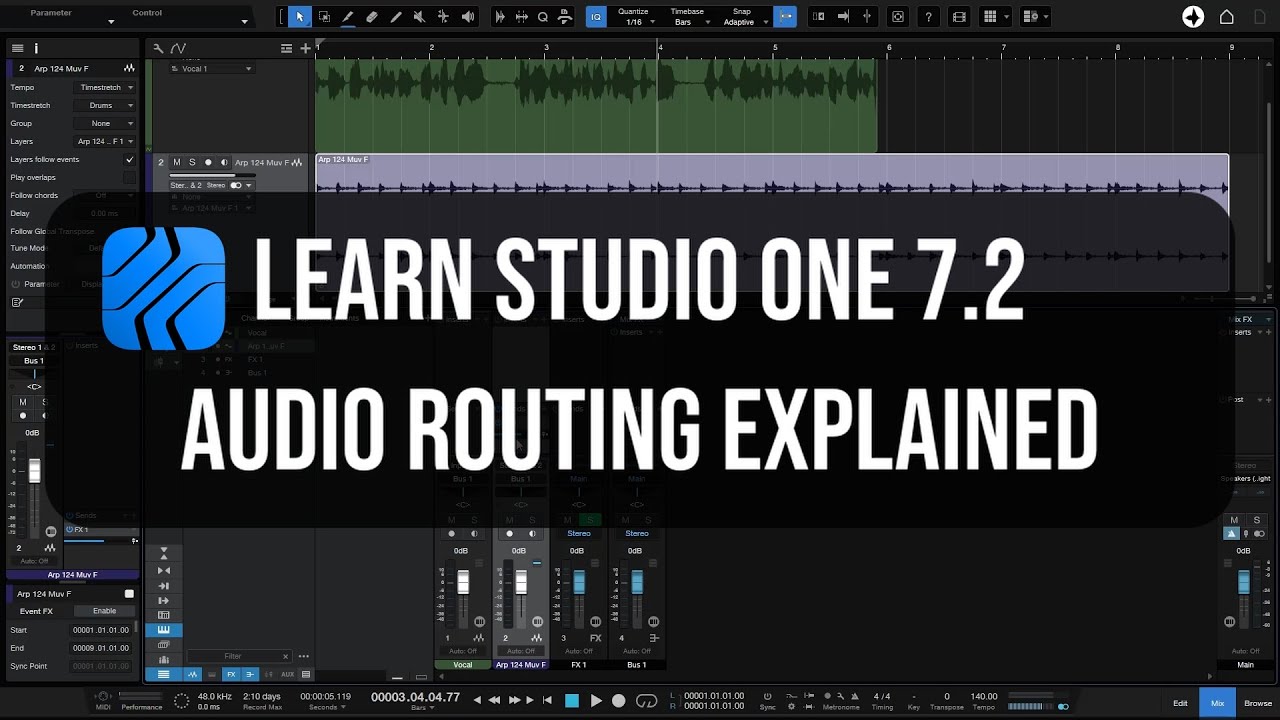This screenshot has width=1280, height=720.
Task: Open the track list hamburger icon
Action: point(17,48)
